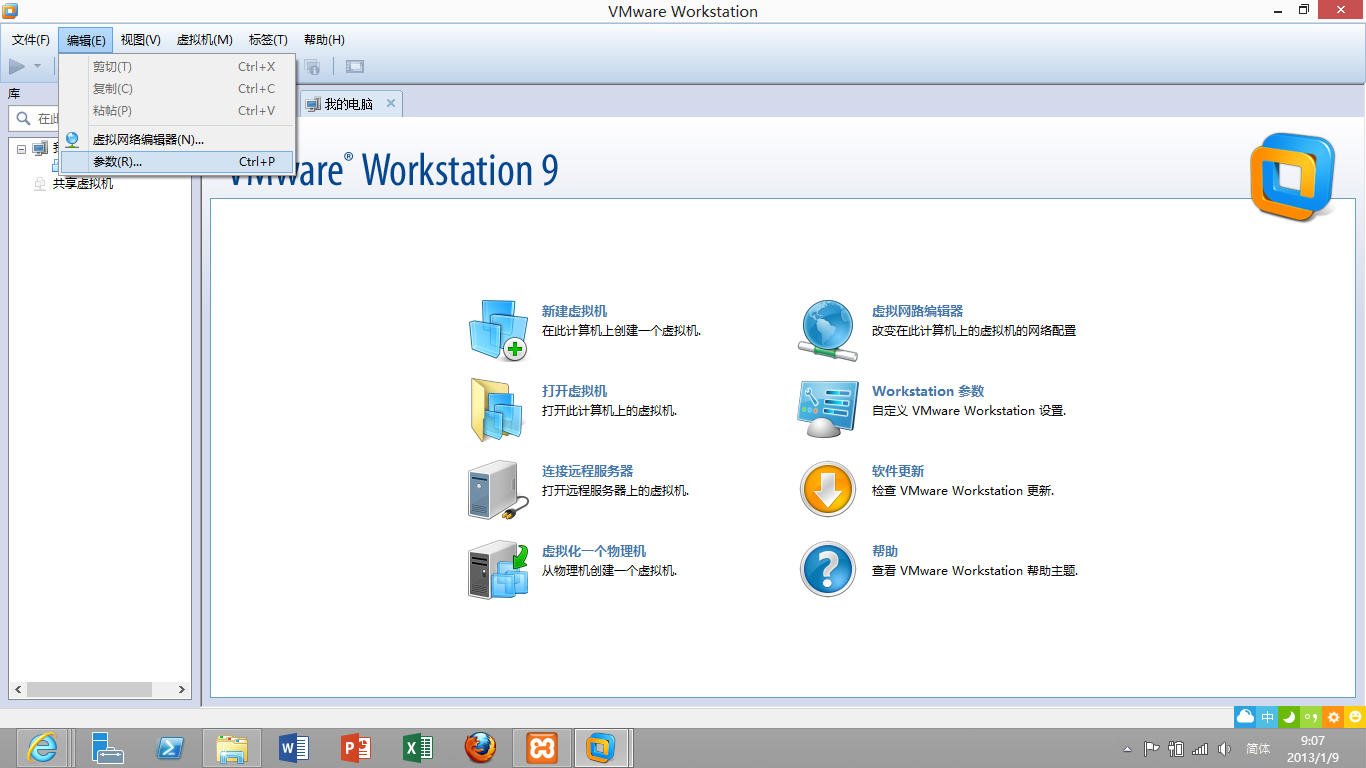Click the clock showing 9:07
The image size is (1366, 768).
coord(1312,749)
